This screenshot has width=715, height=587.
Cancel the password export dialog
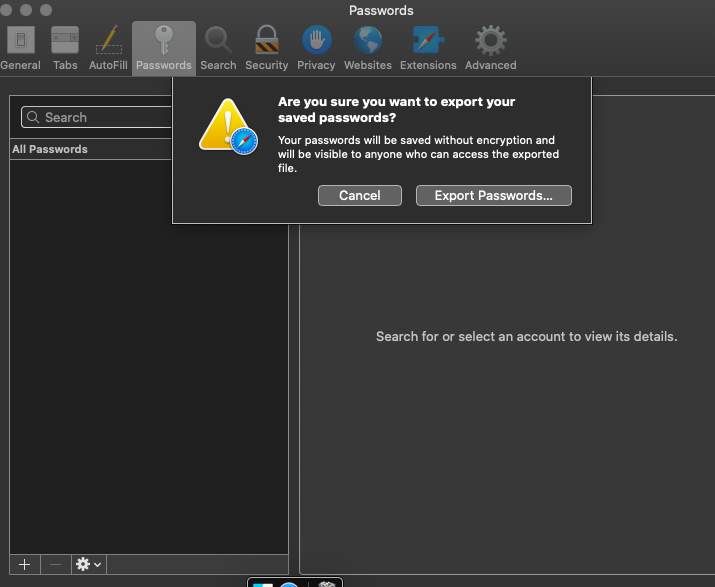(x=360, y=196)
